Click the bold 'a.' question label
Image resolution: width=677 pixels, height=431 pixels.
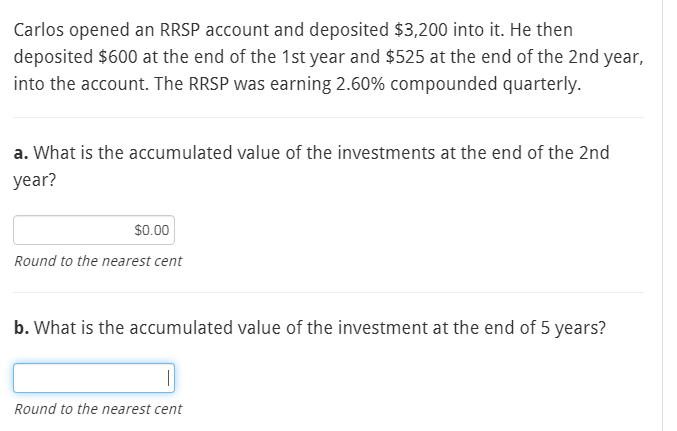[20, 153]
